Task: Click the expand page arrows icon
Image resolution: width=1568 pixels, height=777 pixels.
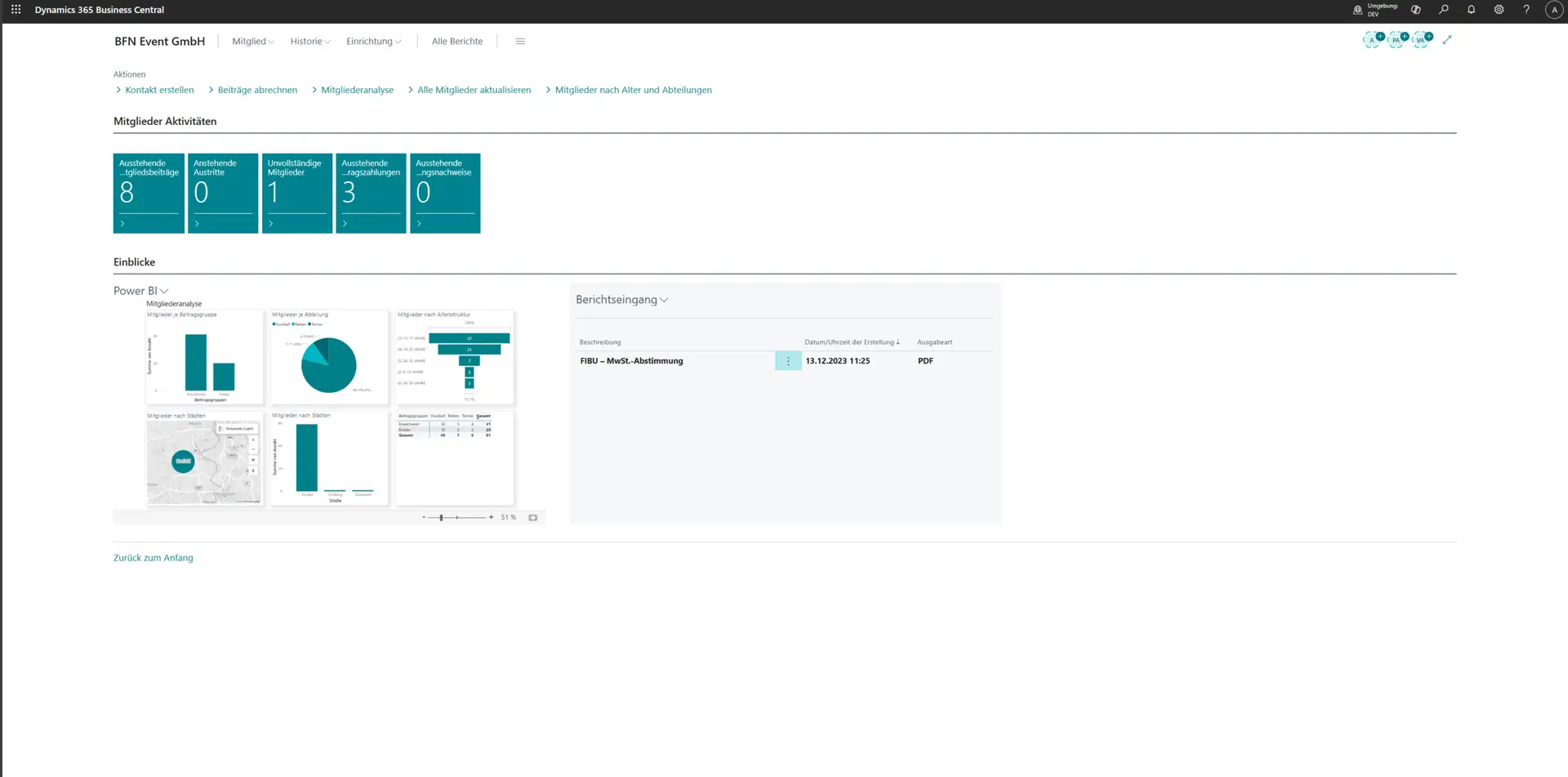Action: pyautogui.click(x=1446, y=40)
